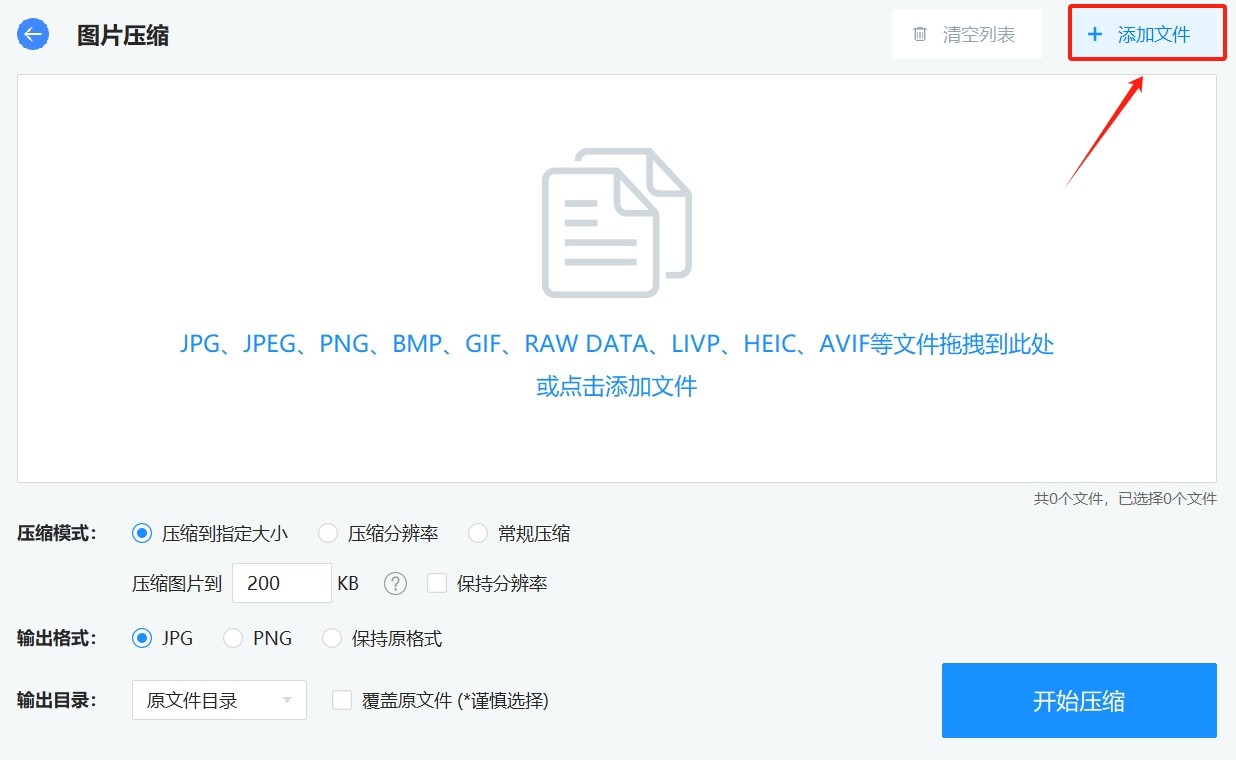Click the arrow on the 输出目录 combo box
The width and height of the screenshot is (1236, 760).
[x=288, y=701]
